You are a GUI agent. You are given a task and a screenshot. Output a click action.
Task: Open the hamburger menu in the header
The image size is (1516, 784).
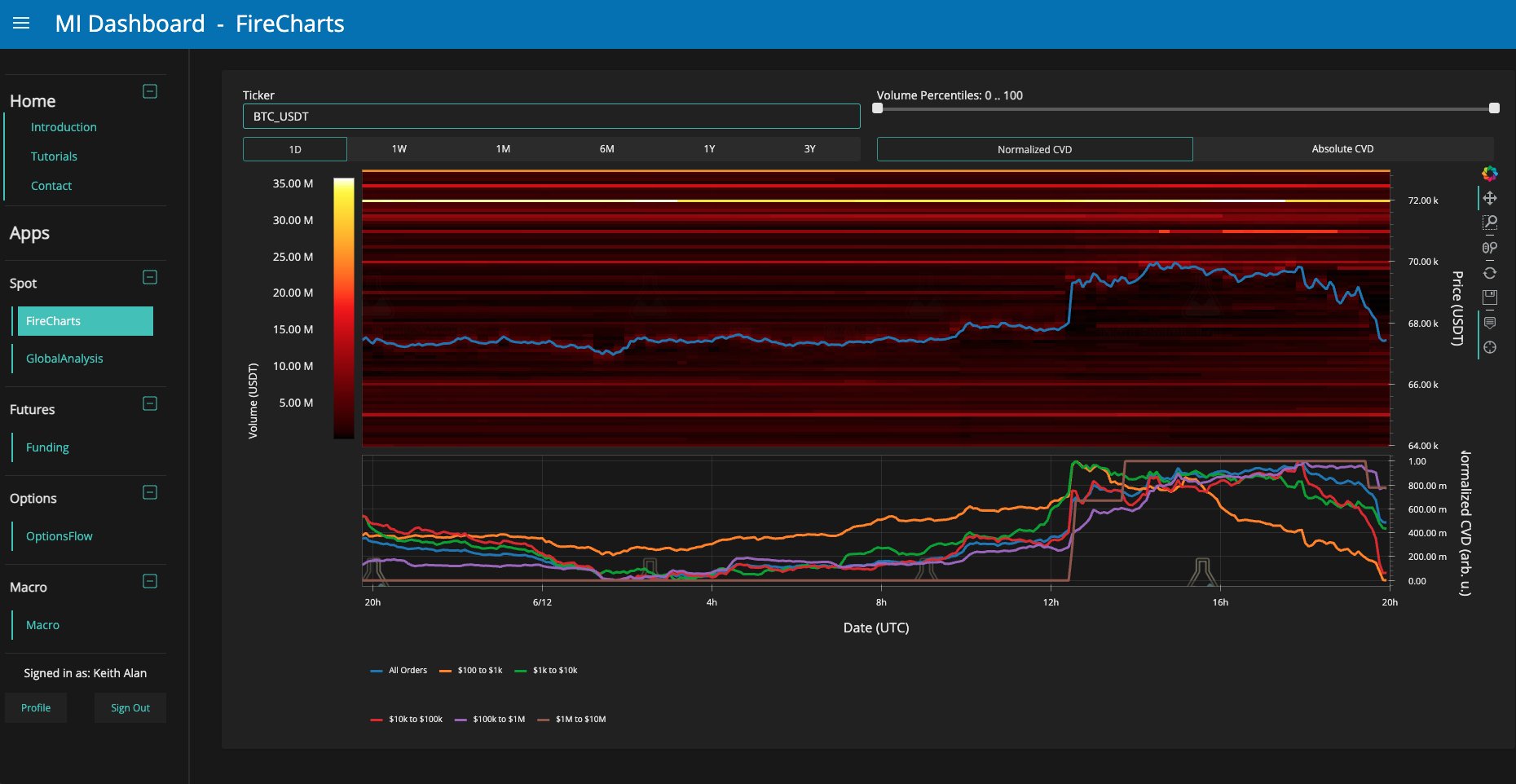[21, 24]
